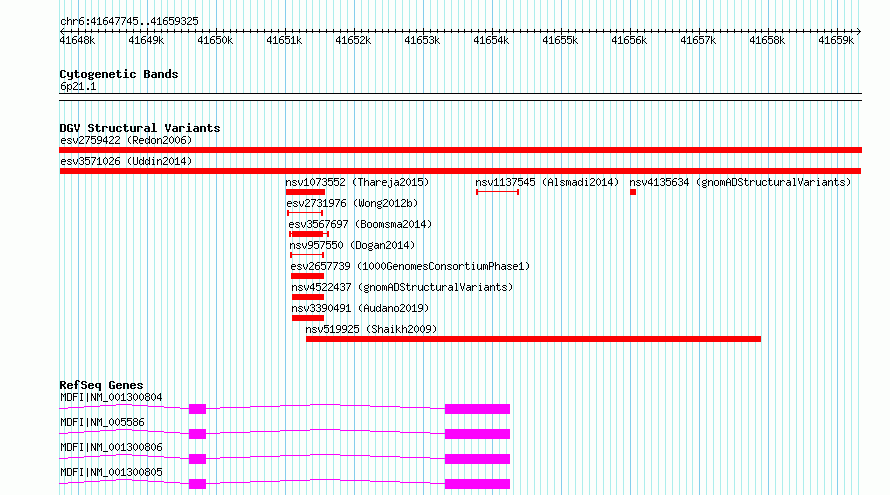Click the 41649k ruler tick label
Image resolution: width=890 pixels, height=495 pixels.
(146, 40)
